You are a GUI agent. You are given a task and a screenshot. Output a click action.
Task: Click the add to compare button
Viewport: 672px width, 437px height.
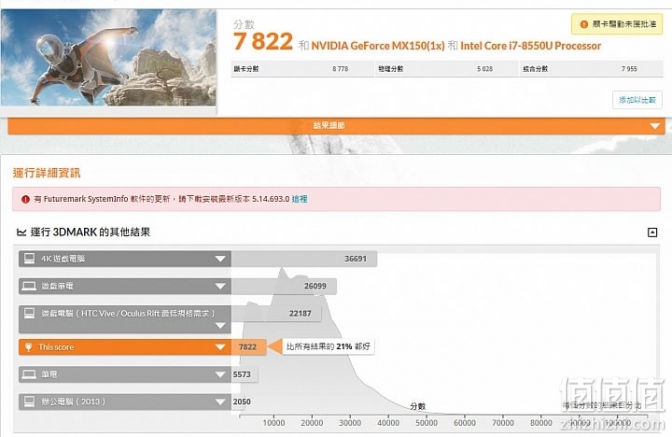637,100
